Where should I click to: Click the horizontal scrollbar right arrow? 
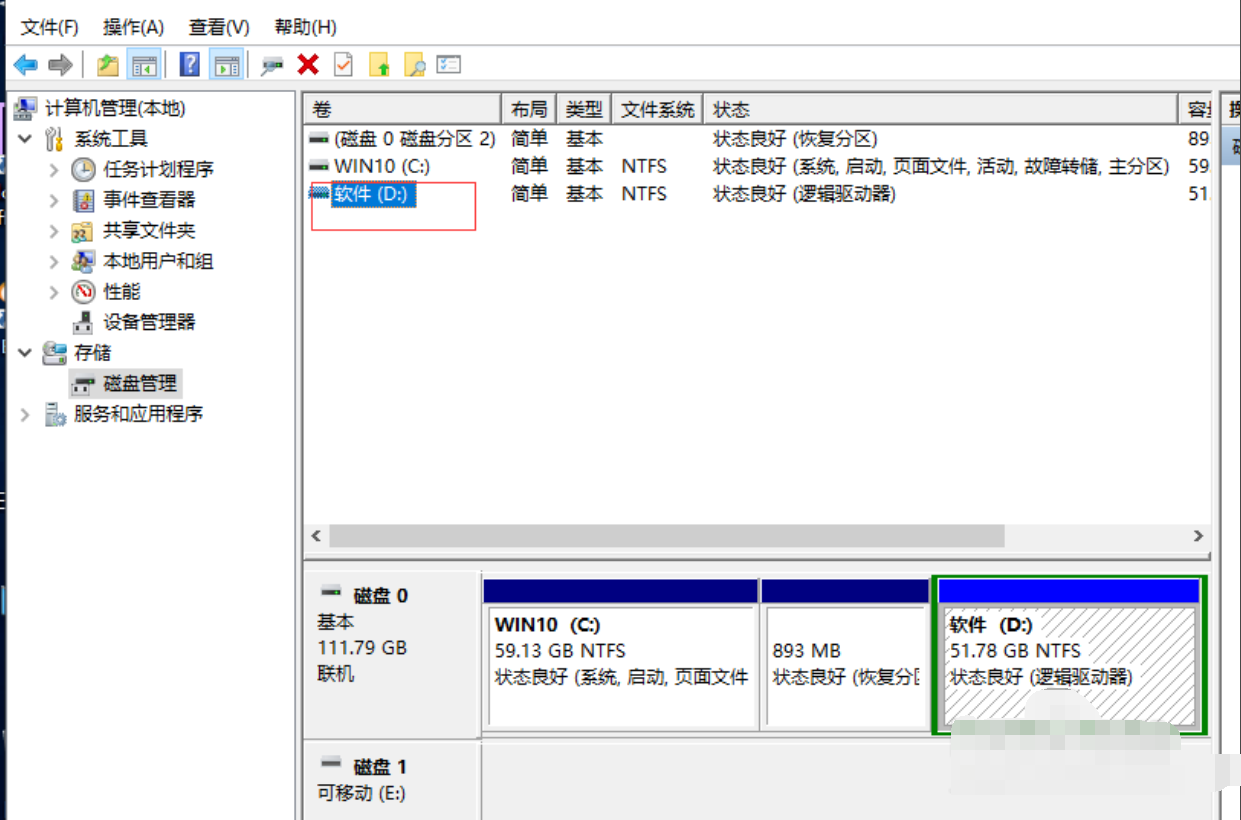coord(1198,536)
